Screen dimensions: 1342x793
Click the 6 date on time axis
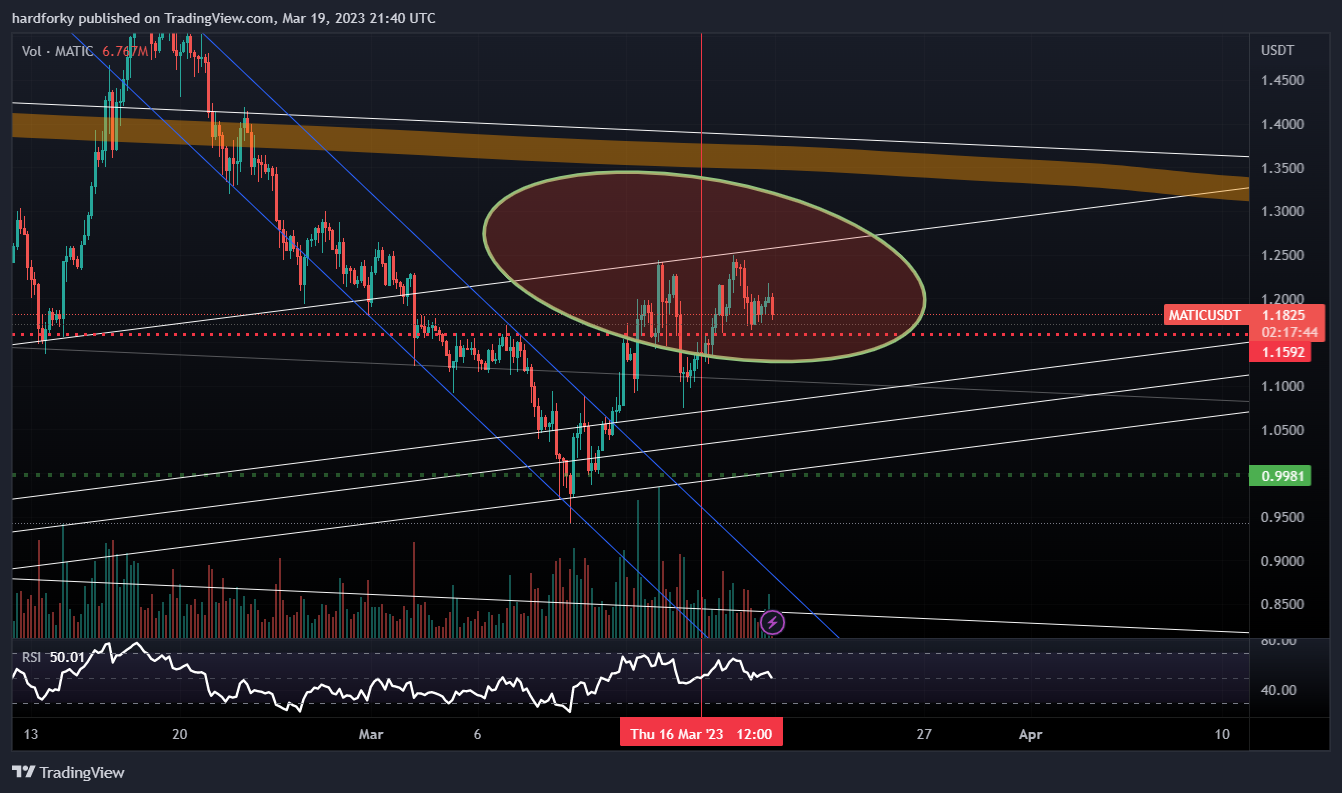pos(478,734)
